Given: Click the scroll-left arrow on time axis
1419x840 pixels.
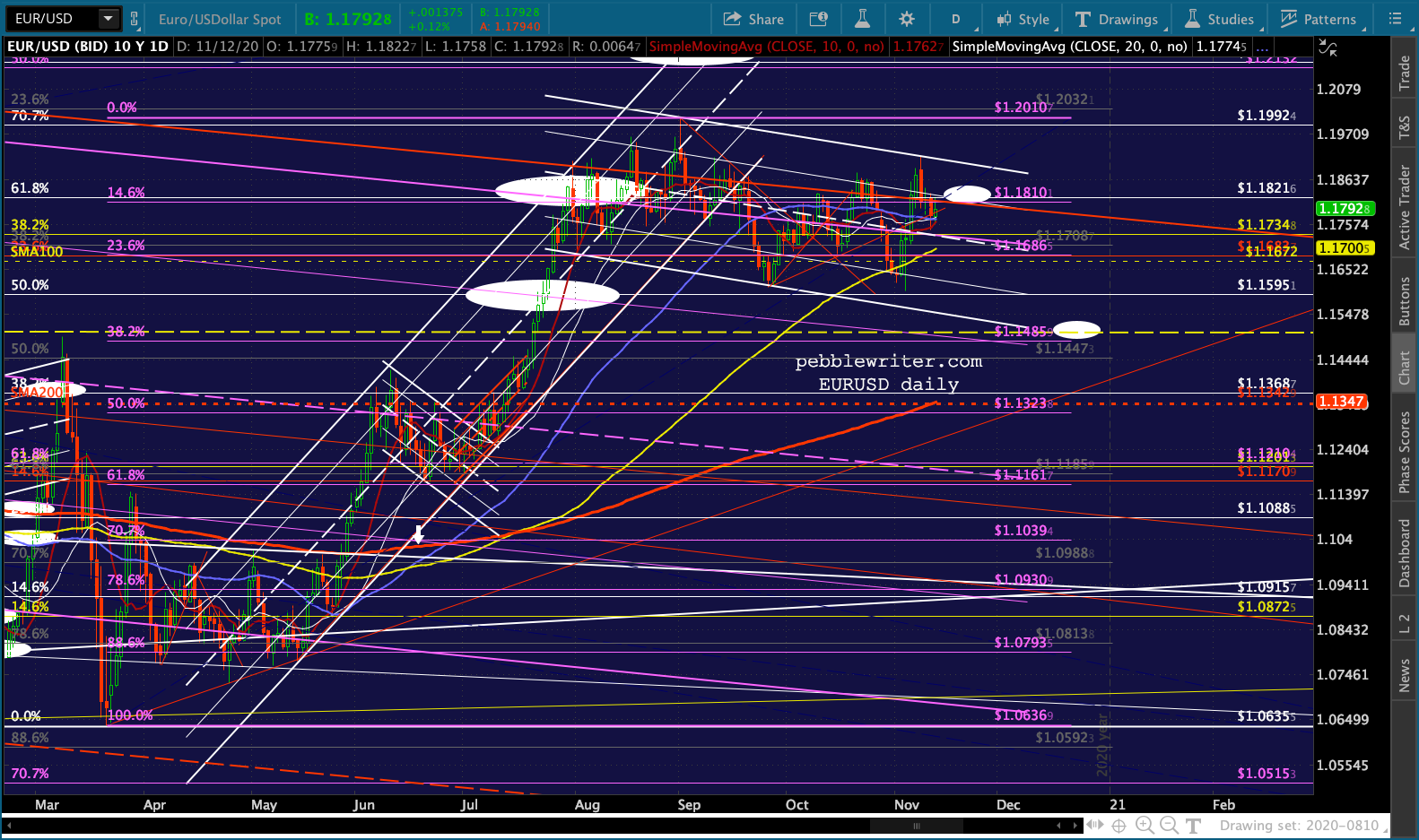Looking at the screenshot, I should coord(1058,826).
